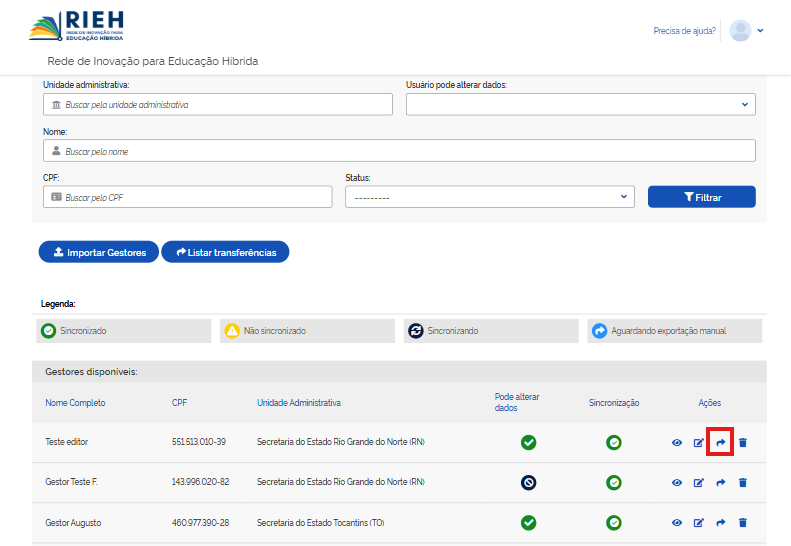791x546 pixels.
Task: View details of Teste editor
Action: pyautogui.click(x=677, y=443)
